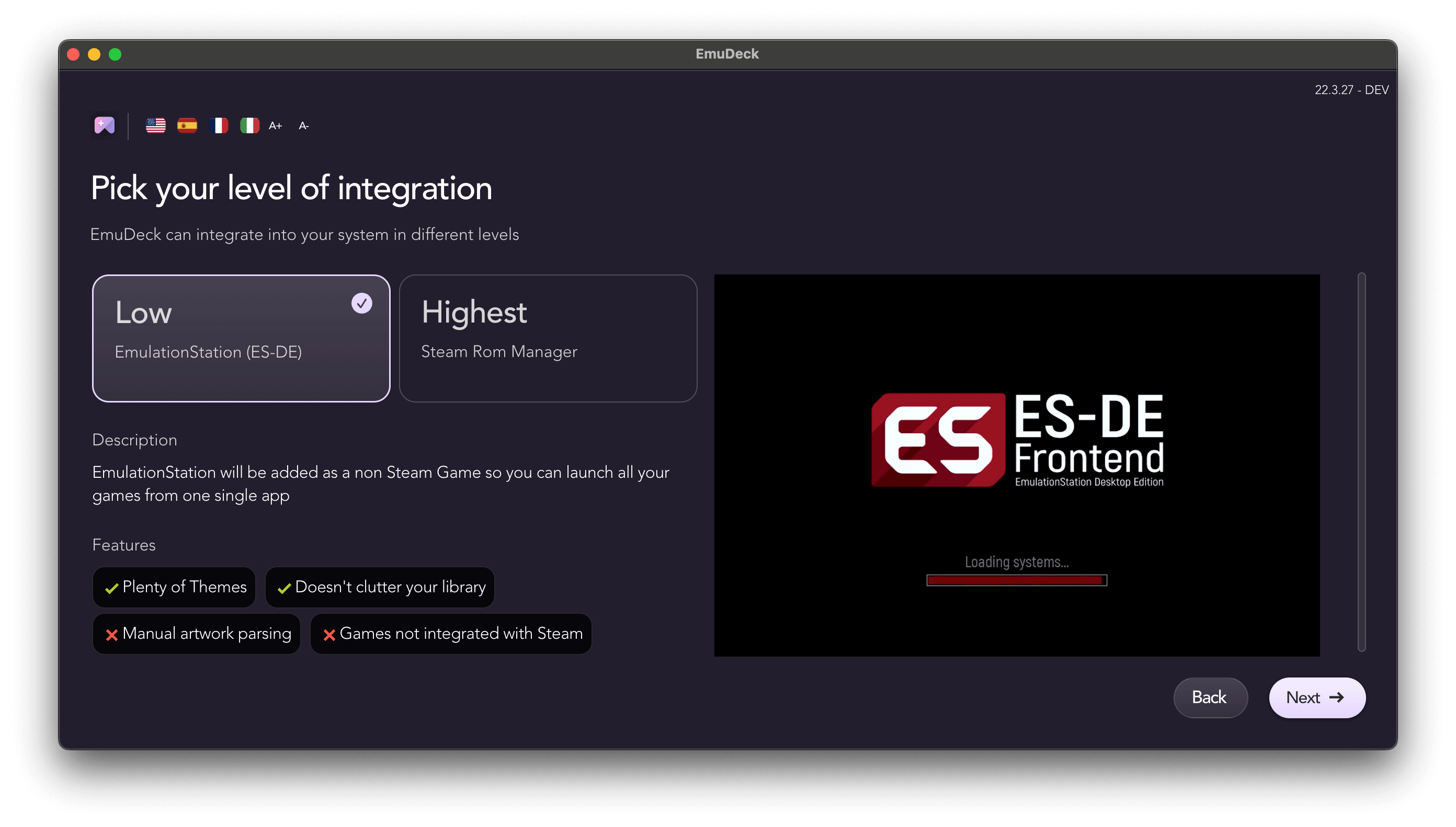Viewport: 1456px width, 827px height.
Task: Increase font size with A+
Action: click(x=276, y=125)
